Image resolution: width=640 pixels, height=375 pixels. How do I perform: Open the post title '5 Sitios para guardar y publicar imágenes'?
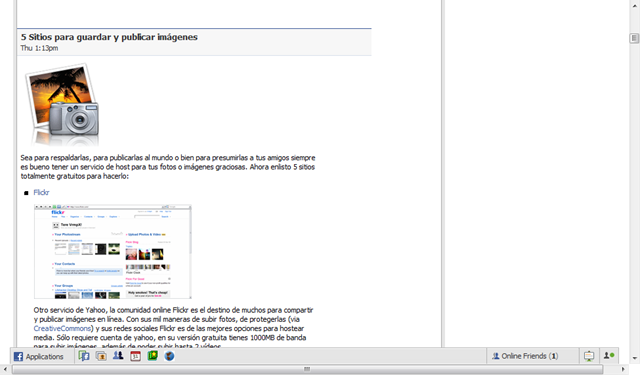(x=109, y=37)
